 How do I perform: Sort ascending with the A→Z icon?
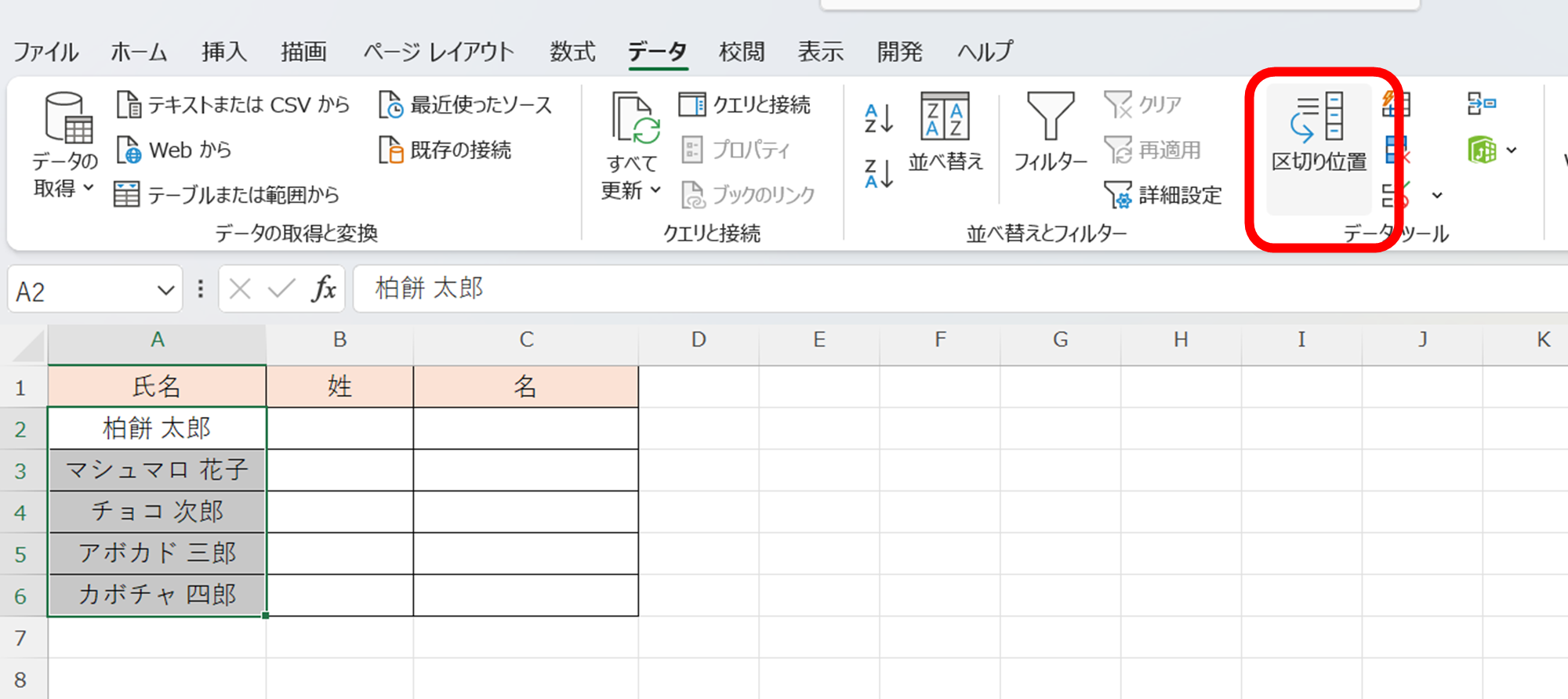pos(878,118)
